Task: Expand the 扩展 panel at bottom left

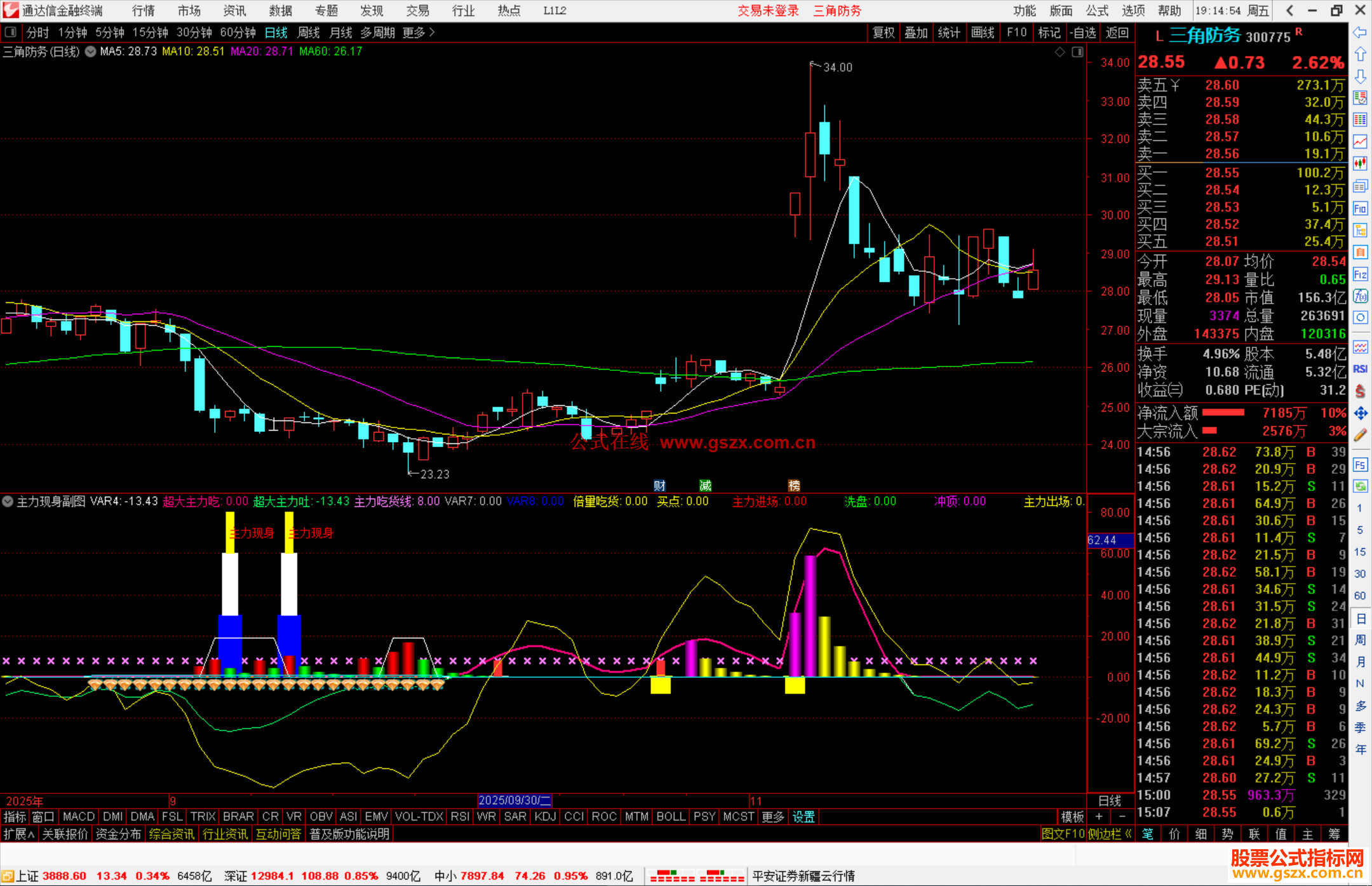Action: click(18, 834)
